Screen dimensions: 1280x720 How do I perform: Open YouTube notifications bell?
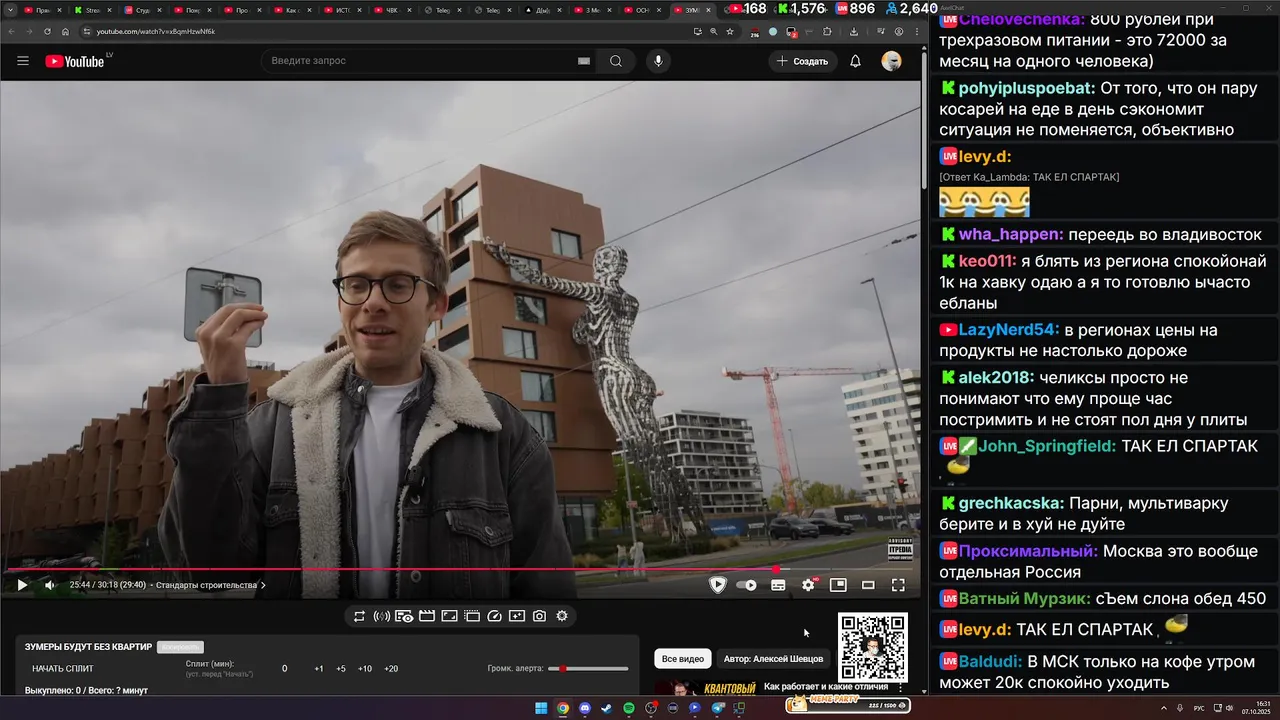[855, 61]
